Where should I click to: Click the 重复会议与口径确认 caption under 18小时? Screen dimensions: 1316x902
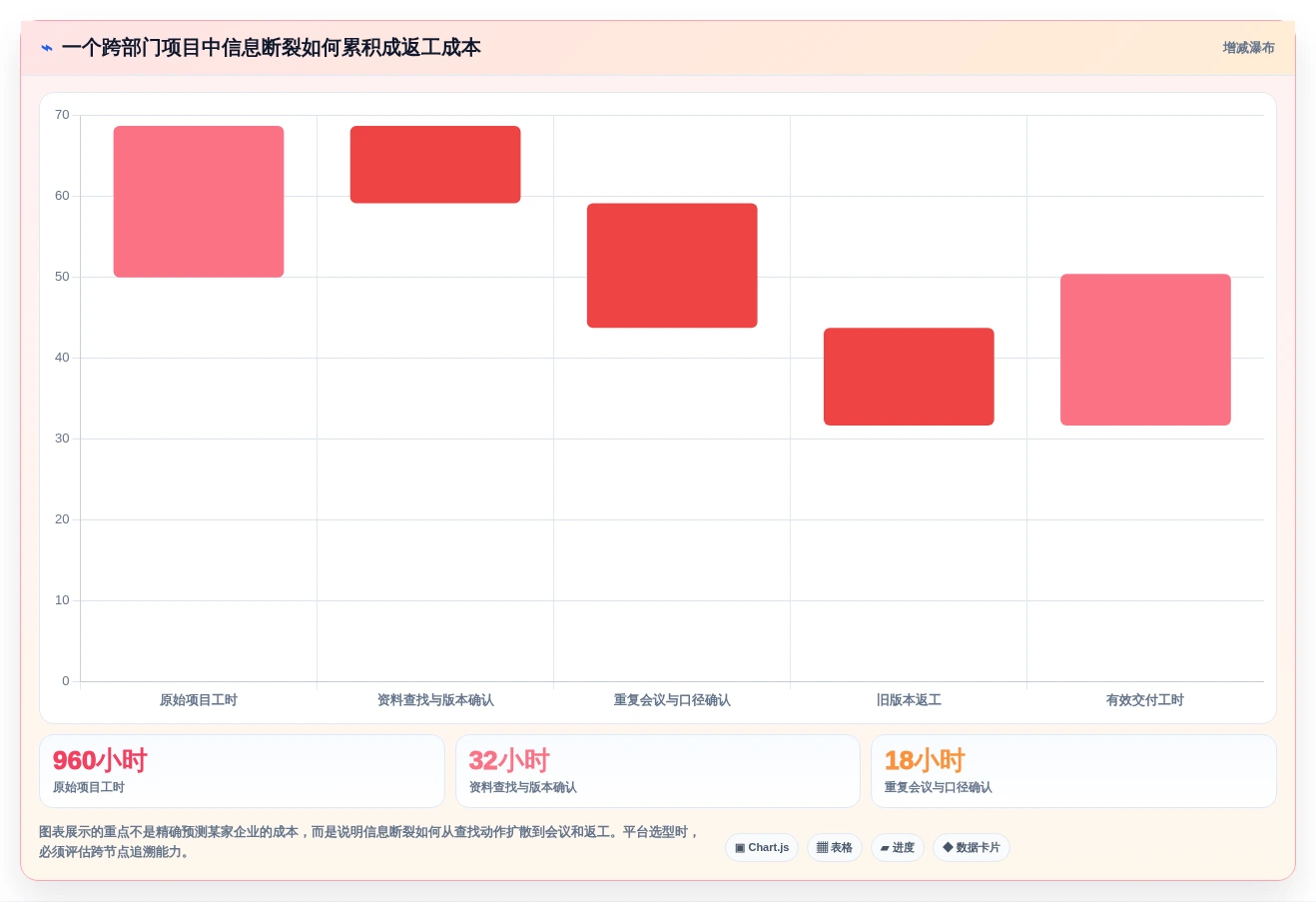(939, 787)
